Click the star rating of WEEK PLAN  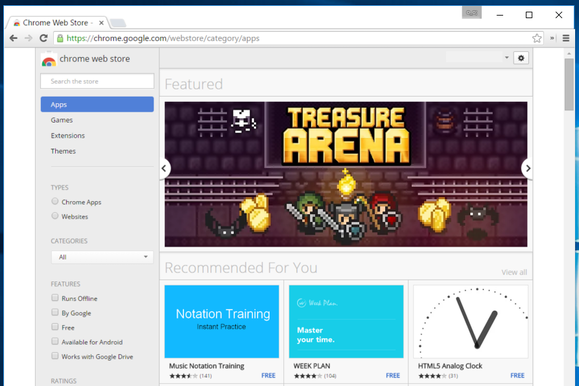pyautogui.click(x=308, y=376)
